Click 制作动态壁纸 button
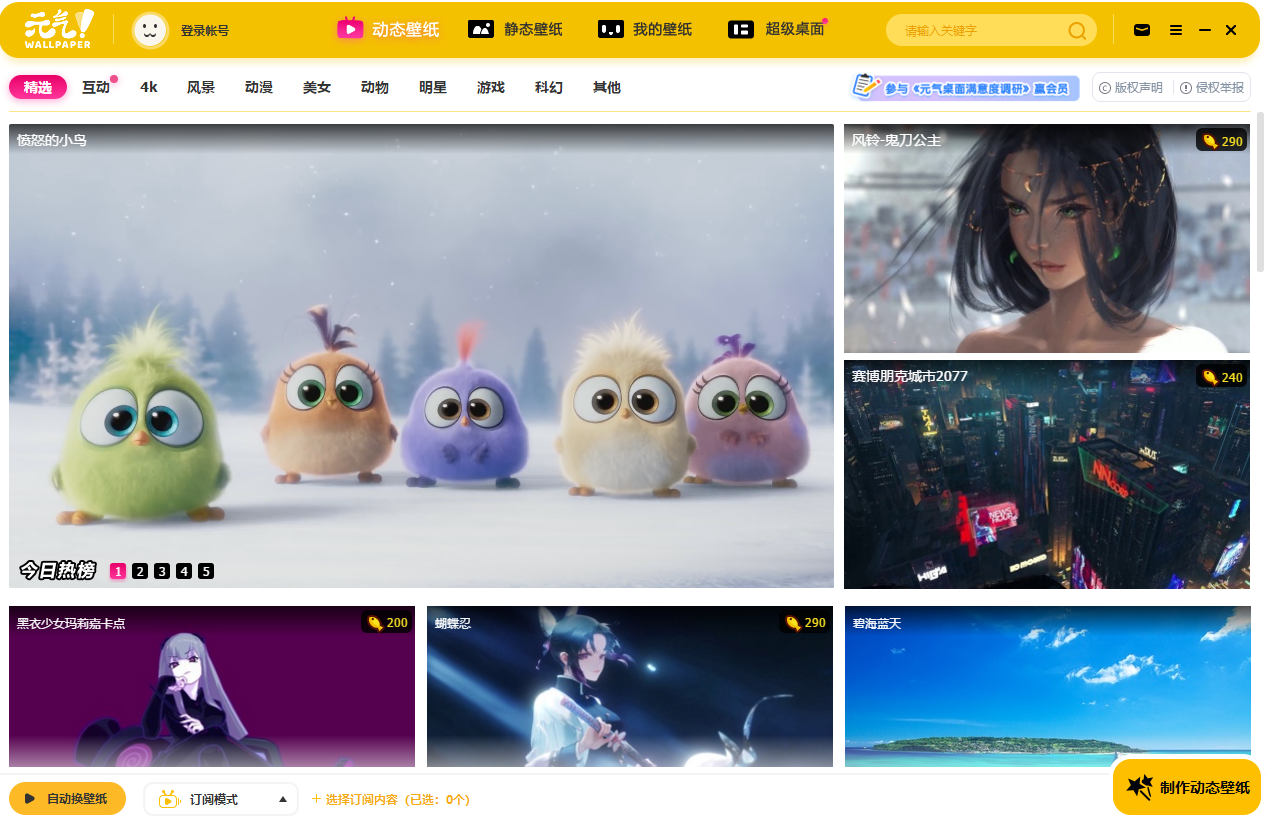Image resolution: width=1266 pixels, height=817 pixels. [x=1187, y=787]
